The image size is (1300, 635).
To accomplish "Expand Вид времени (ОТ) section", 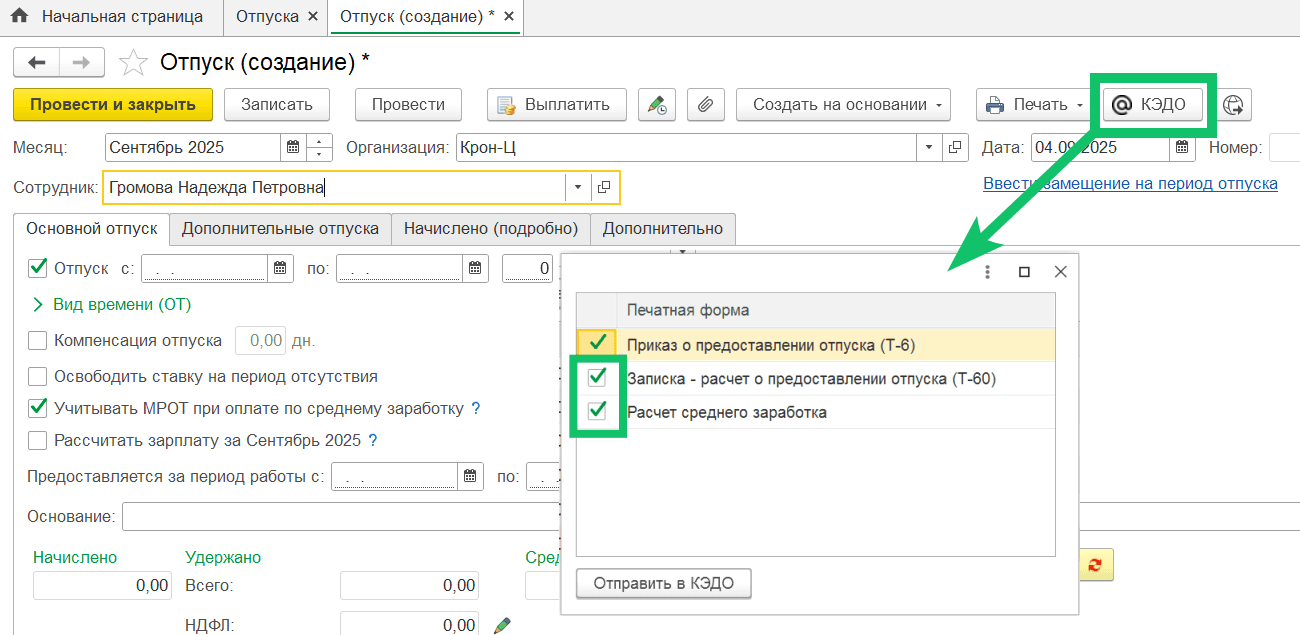I will tap(40, 304).
